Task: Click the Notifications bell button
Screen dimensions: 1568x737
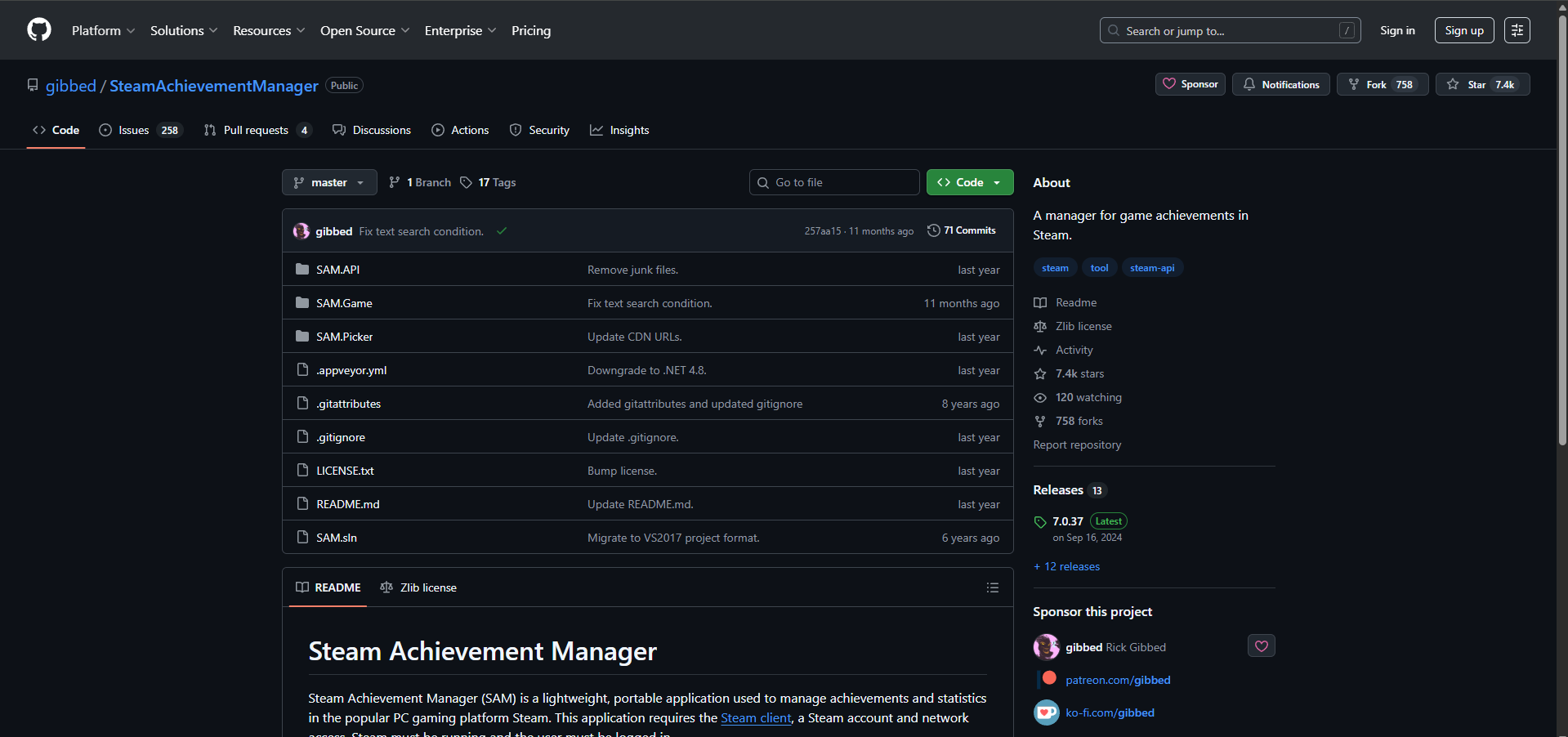Action: coord(1281,84)
